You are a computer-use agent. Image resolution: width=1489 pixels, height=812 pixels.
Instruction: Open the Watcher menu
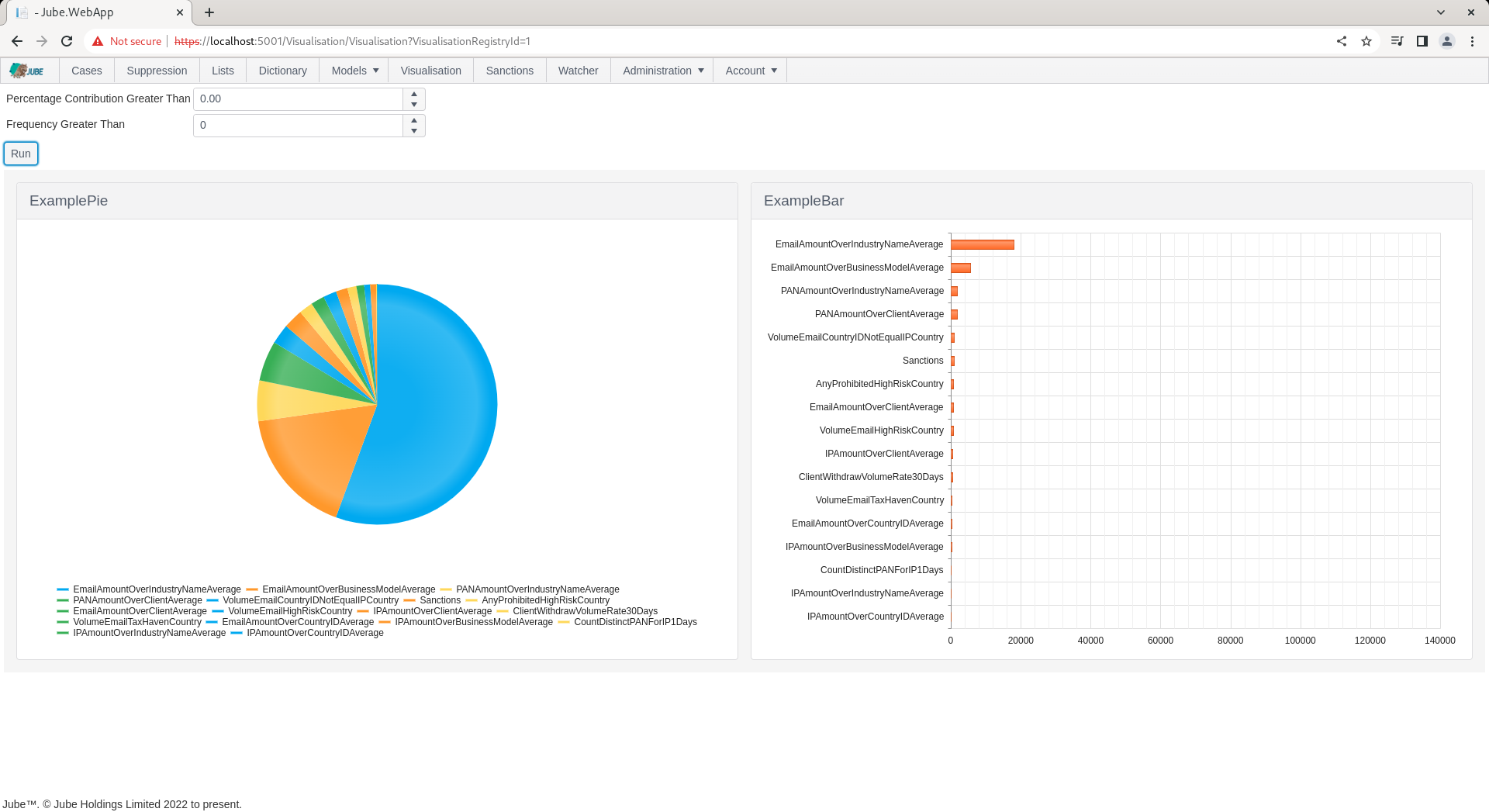[579, 71]
